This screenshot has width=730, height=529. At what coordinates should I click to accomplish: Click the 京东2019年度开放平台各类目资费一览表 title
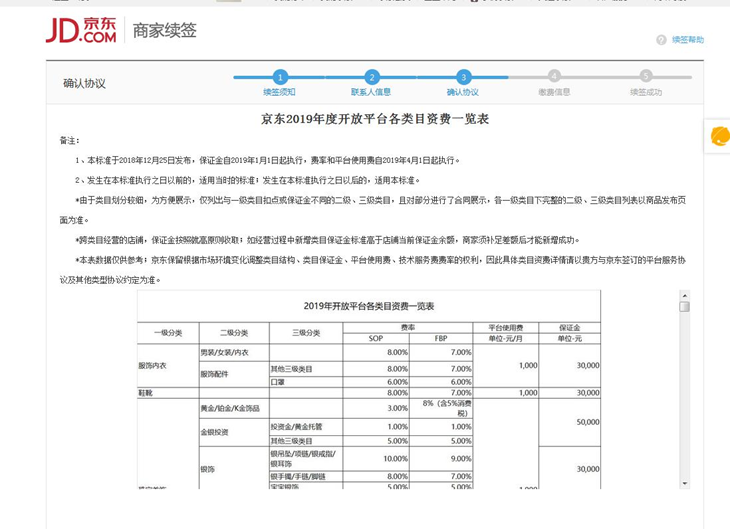pos(375,119)
